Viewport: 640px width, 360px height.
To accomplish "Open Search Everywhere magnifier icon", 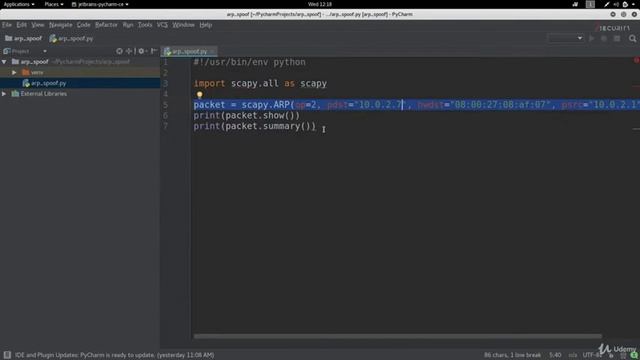I will [x=632, y=38].
